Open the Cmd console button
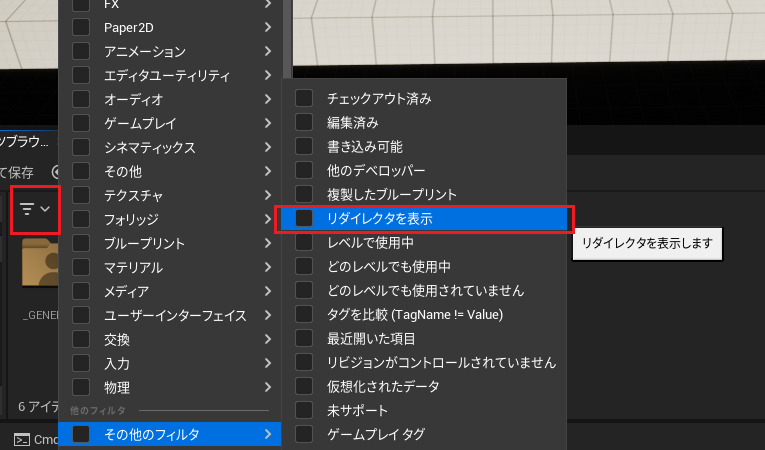765x450 pixels. [x=35, y=440]
